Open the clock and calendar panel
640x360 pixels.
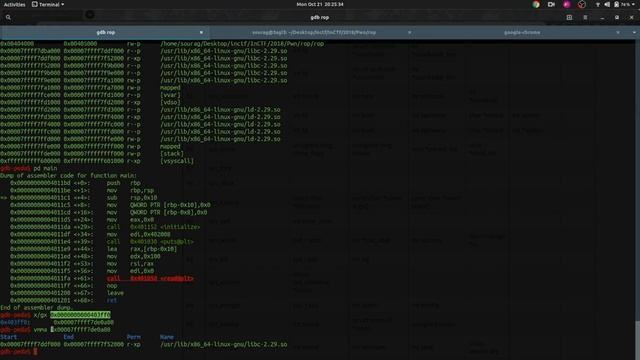click(320, 4)
